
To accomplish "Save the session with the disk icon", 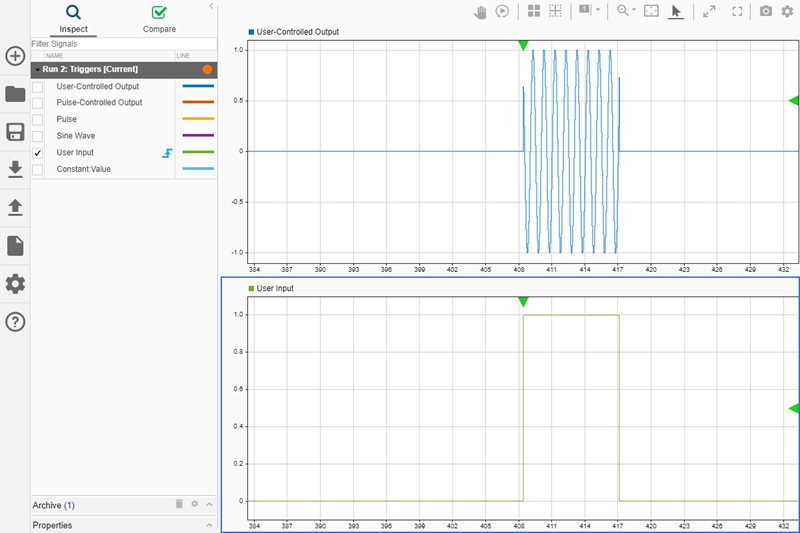I will coord(15,132).
